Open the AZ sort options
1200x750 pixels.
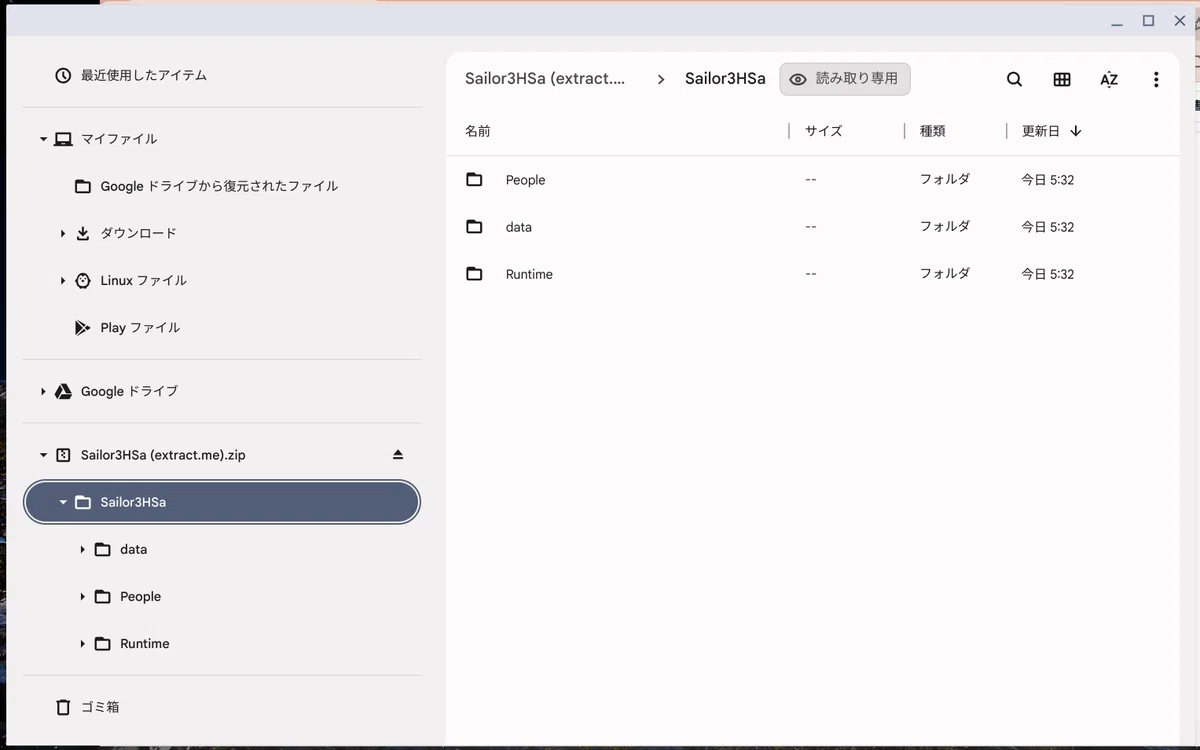click(1109, 79)
